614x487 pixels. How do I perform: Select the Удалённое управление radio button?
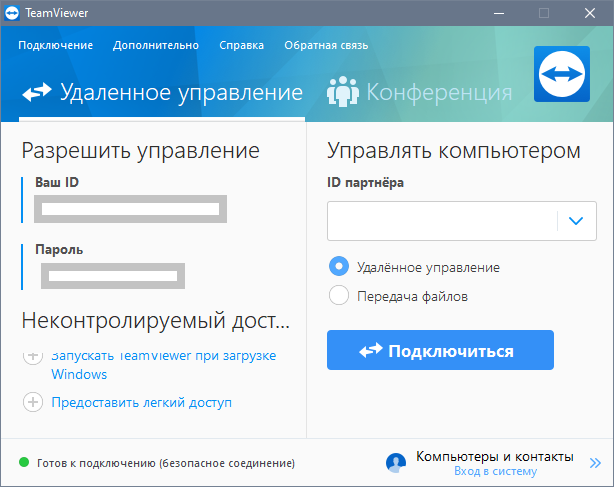tap(339, 266)
